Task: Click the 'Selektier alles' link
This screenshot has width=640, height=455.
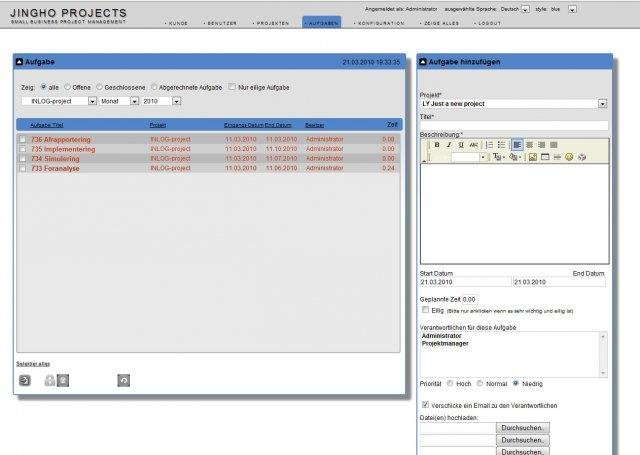Action: click(x=33, y=364)
